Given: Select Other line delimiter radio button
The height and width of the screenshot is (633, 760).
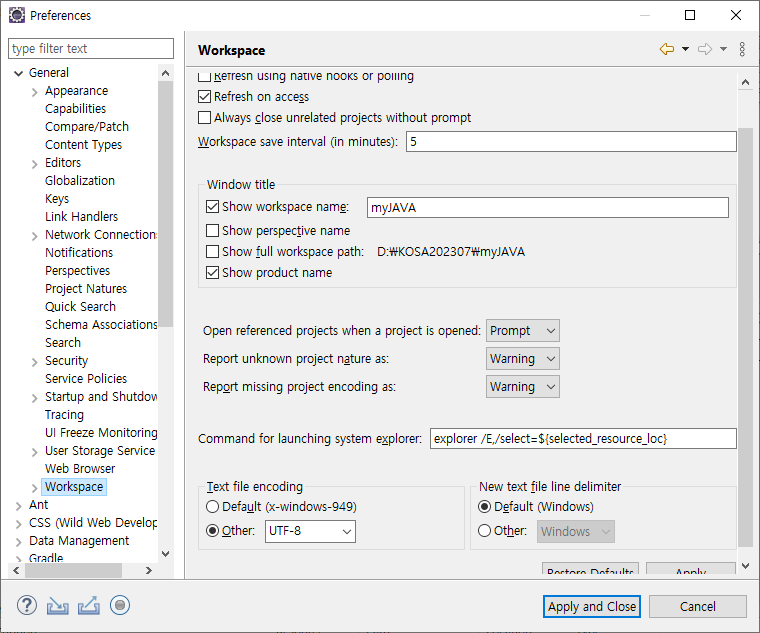Looking at the screenshot, I should [484, 531].
